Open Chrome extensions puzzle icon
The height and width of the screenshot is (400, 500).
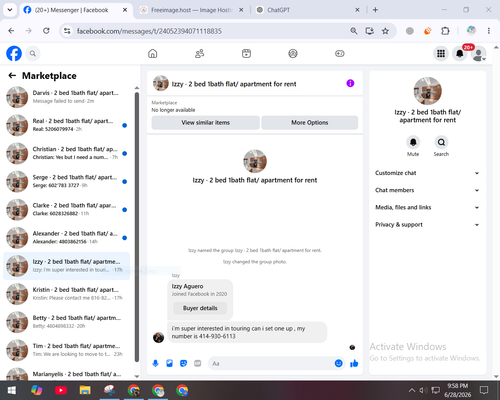tap(445, 31)
